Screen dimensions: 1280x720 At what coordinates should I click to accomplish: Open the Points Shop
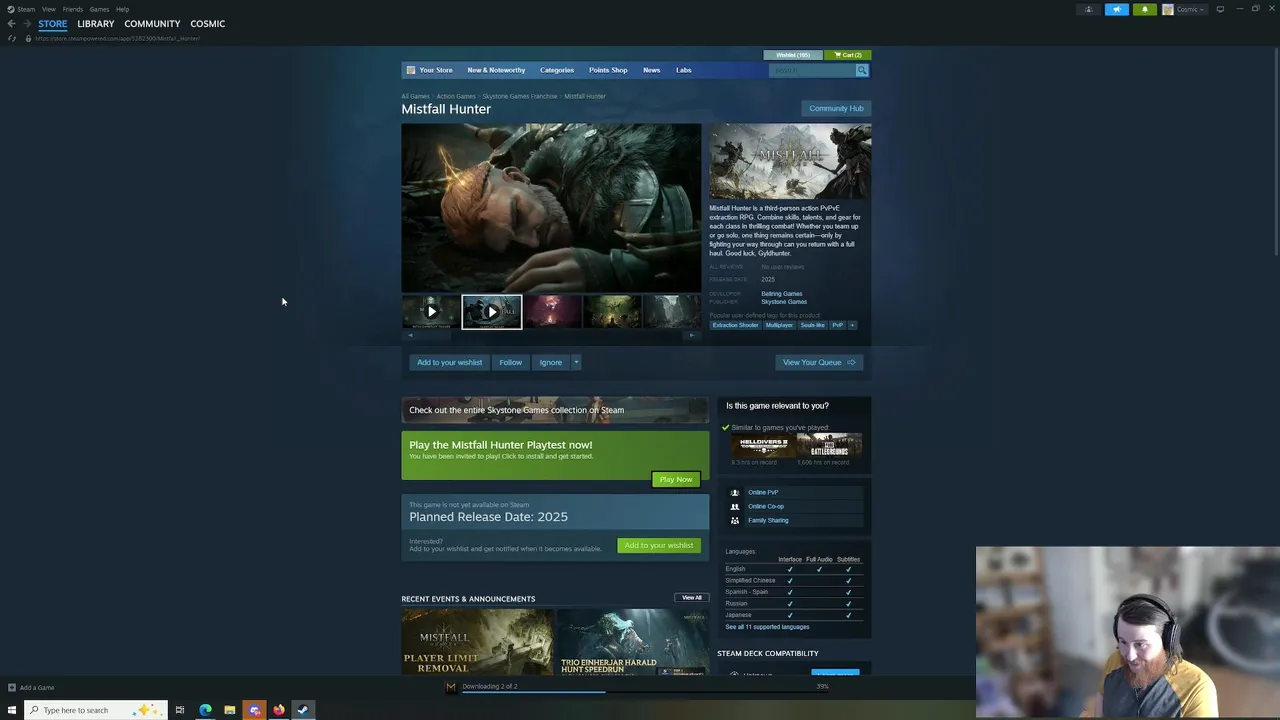[x=608, y=70]
